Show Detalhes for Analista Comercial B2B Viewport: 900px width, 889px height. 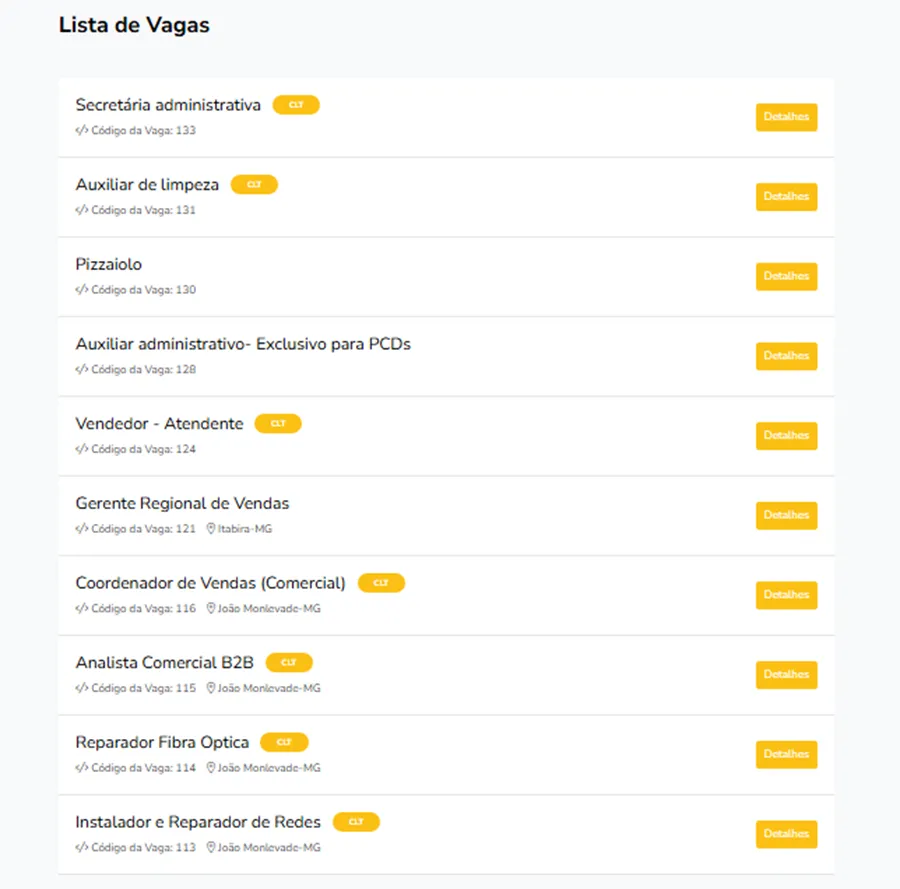(786, 675)
